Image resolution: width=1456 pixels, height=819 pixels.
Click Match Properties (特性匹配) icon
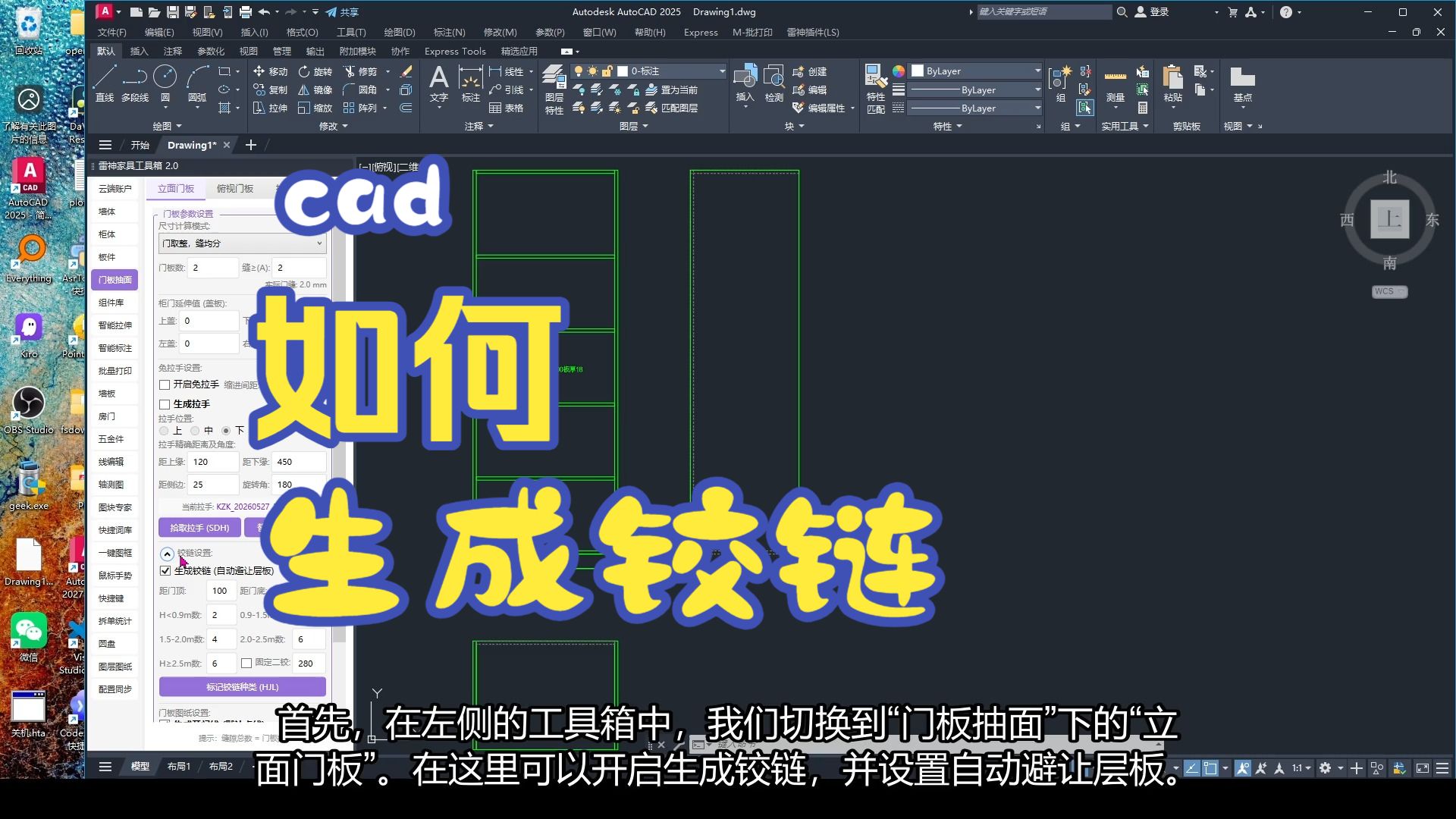click(876, 89)
